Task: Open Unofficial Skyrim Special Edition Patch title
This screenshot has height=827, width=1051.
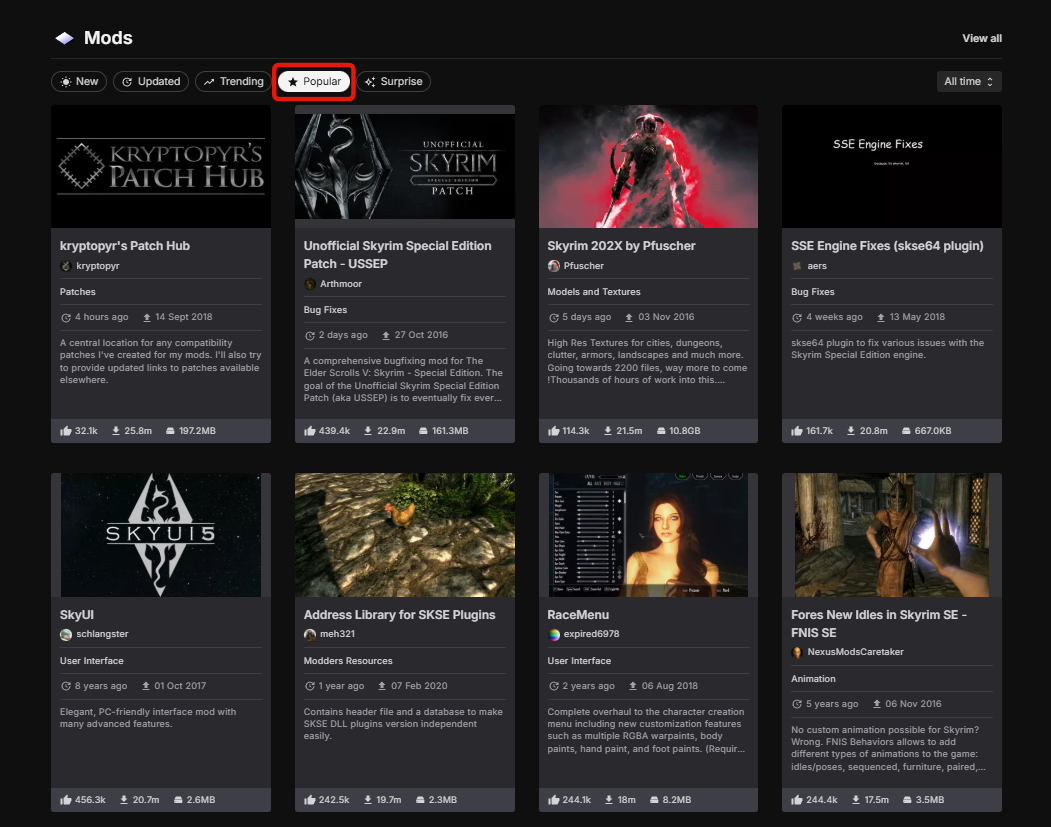Action: pyautogui.click(x=397, y=255)
